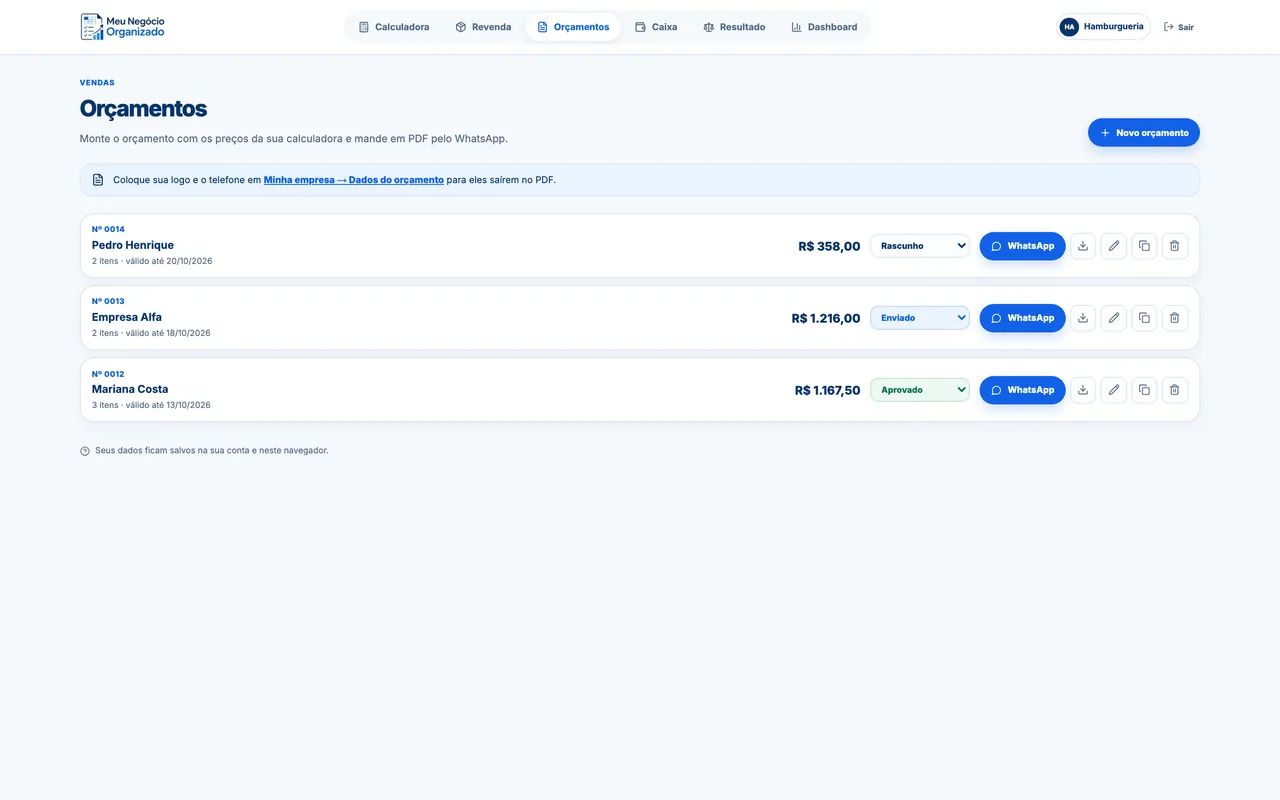Open Aprovado status dropdown for Mariana Costa
The image size is (1280, 800).
point(920,390)
